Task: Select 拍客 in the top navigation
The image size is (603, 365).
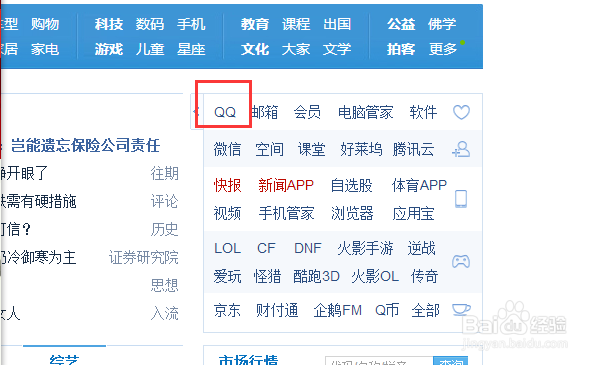Action: click(x=401, y=49)
